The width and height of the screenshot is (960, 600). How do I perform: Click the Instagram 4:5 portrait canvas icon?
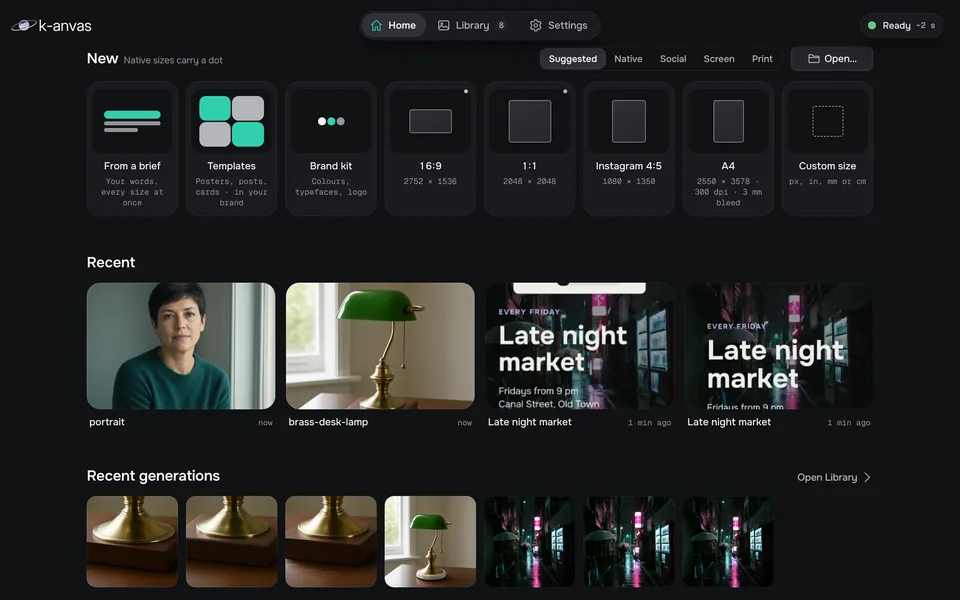[x=629, y=121]
